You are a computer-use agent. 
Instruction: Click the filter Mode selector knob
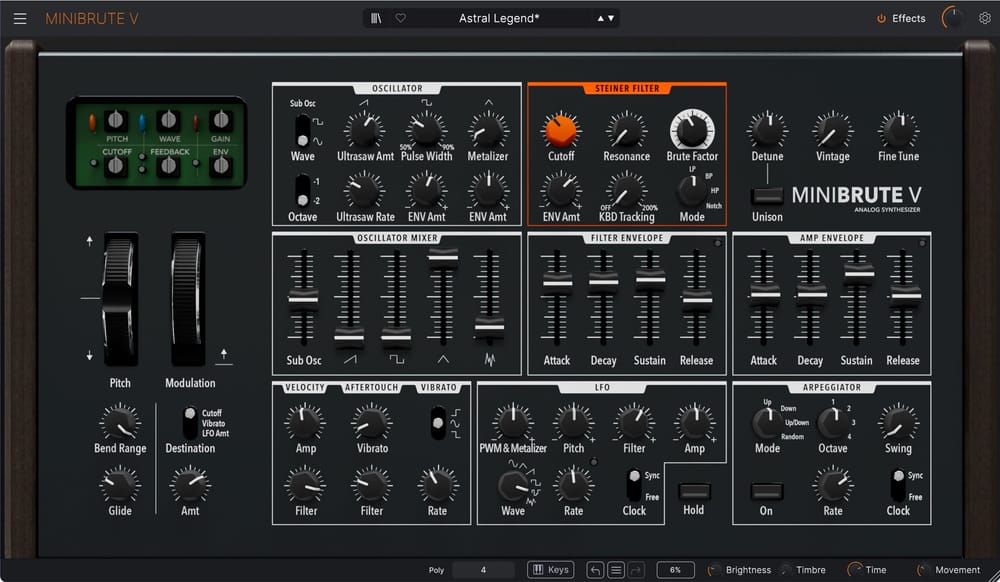(x=691, y=190)
